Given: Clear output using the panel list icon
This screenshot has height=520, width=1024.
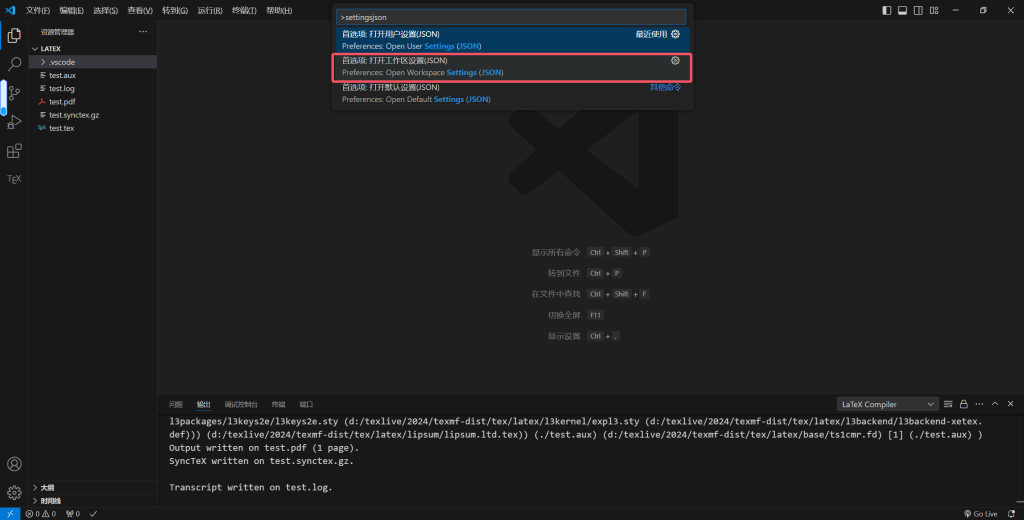Looking at the screenshot, I should point(948,404).
